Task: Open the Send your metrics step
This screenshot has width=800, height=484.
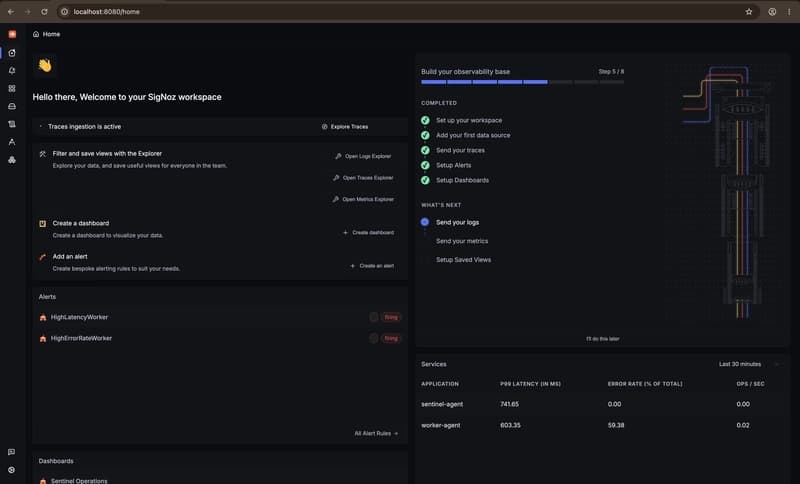Action: (462, 241)
